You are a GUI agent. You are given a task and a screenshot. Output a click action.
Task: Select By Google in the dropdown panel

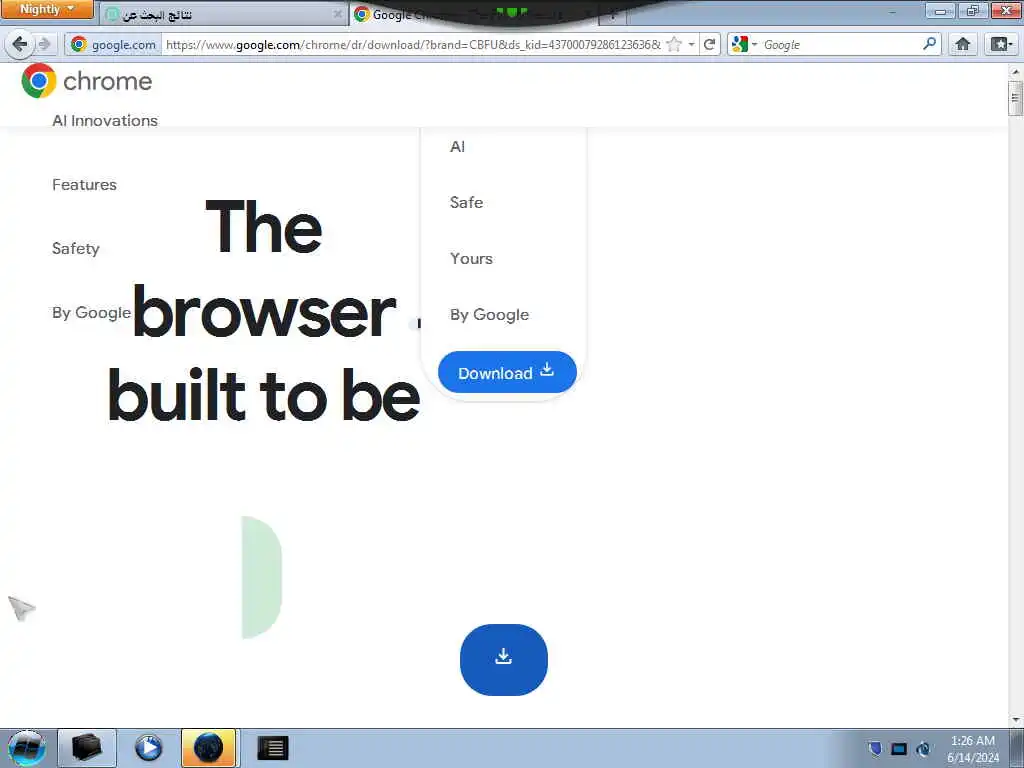[489, 315]
